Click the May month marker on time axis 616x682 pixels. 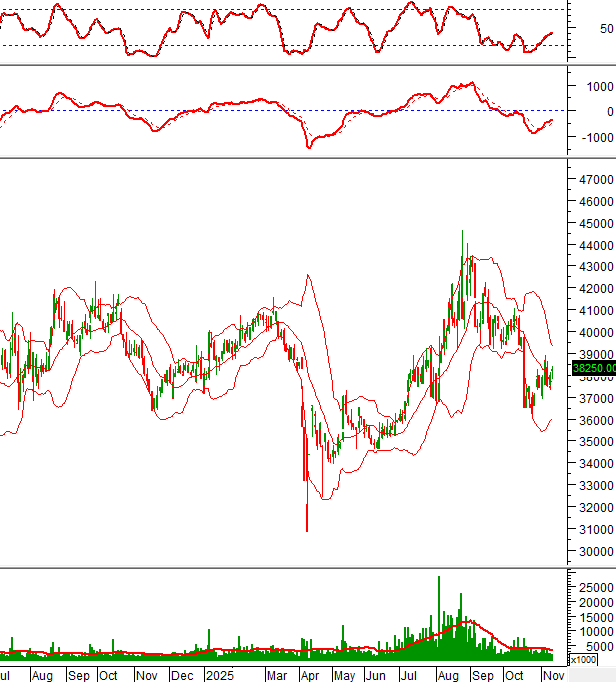(x=343, y=675)
